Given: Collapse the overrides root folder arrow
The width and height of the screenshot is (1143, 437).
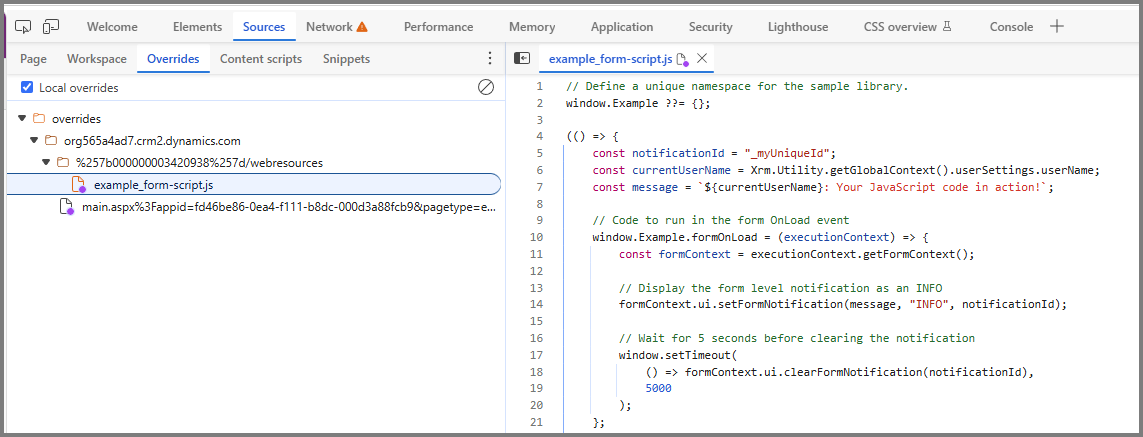Looking at the screenshot, I should (x=21, y=118).
